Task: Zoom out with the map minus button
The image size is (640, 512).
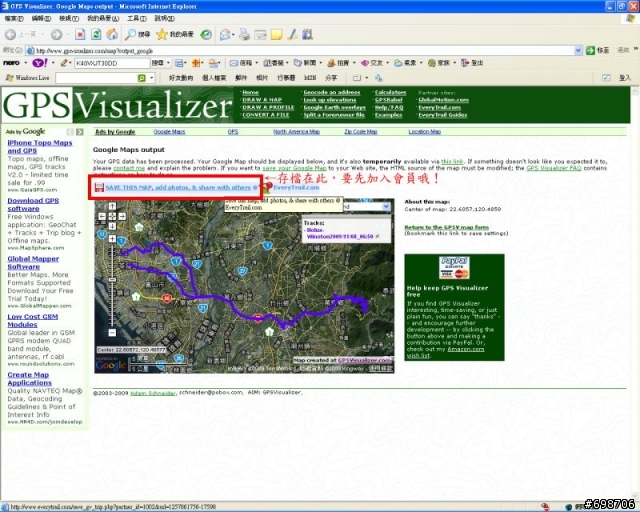Action: coord(112,333)
